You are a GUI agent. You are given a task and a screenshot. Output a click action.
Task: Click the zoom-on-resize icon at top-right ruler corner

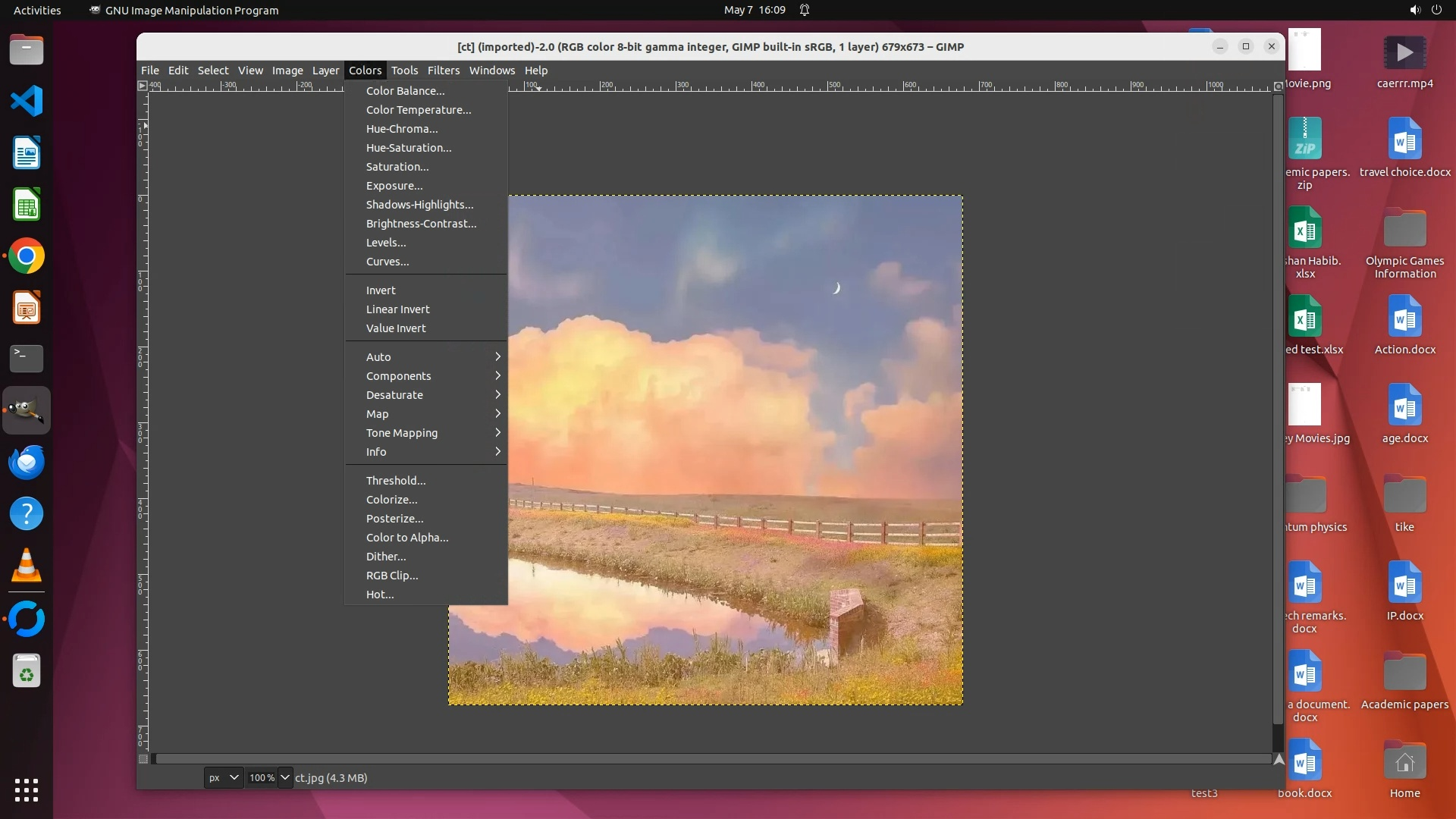(1279, 86)
